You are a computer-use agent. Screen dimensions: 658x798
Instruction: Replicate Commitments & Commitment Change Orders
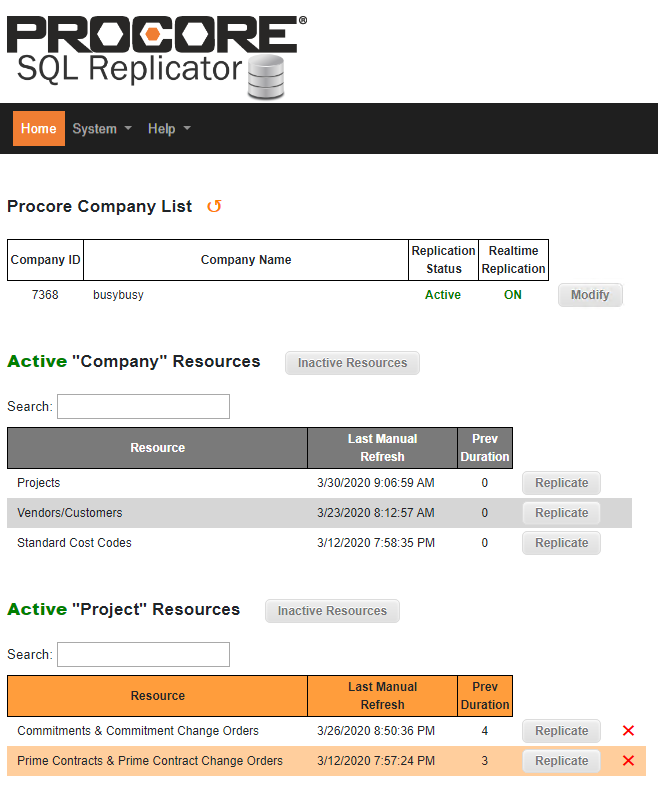561,731
